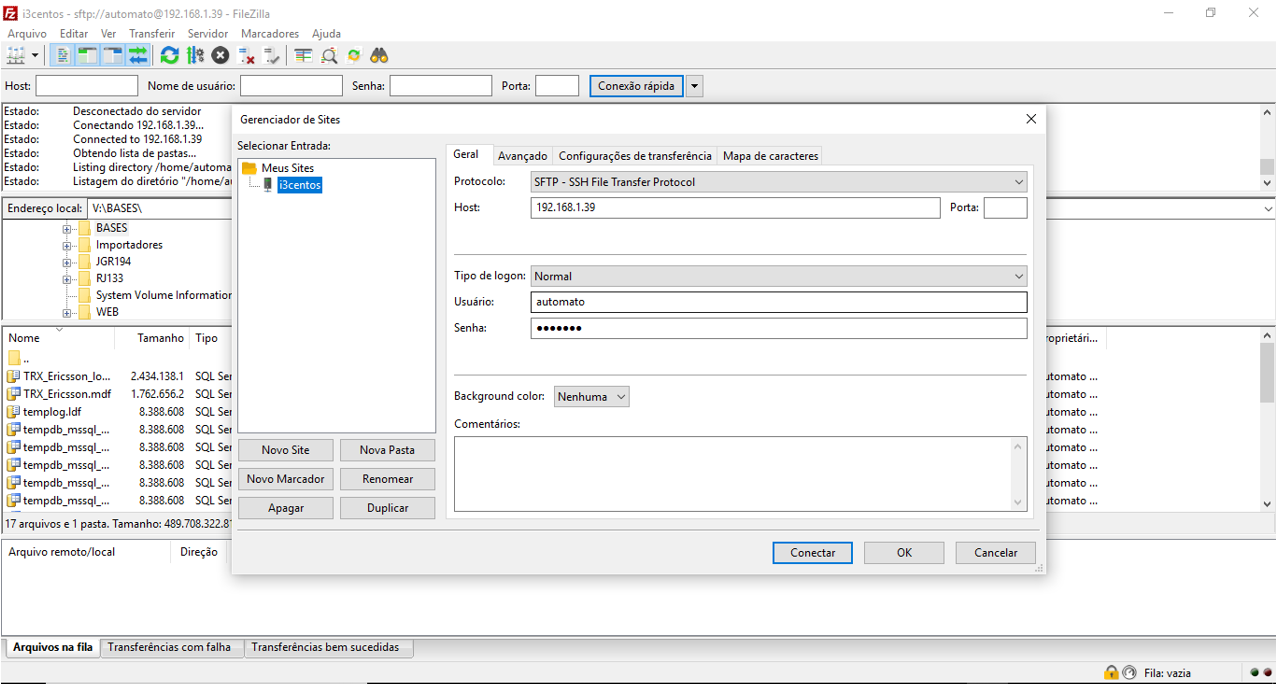Image resolution: width=1276 pixels, height=684 pixels.
Task: Open the Site Manager toolbar icon
Action: coord(16,56)
